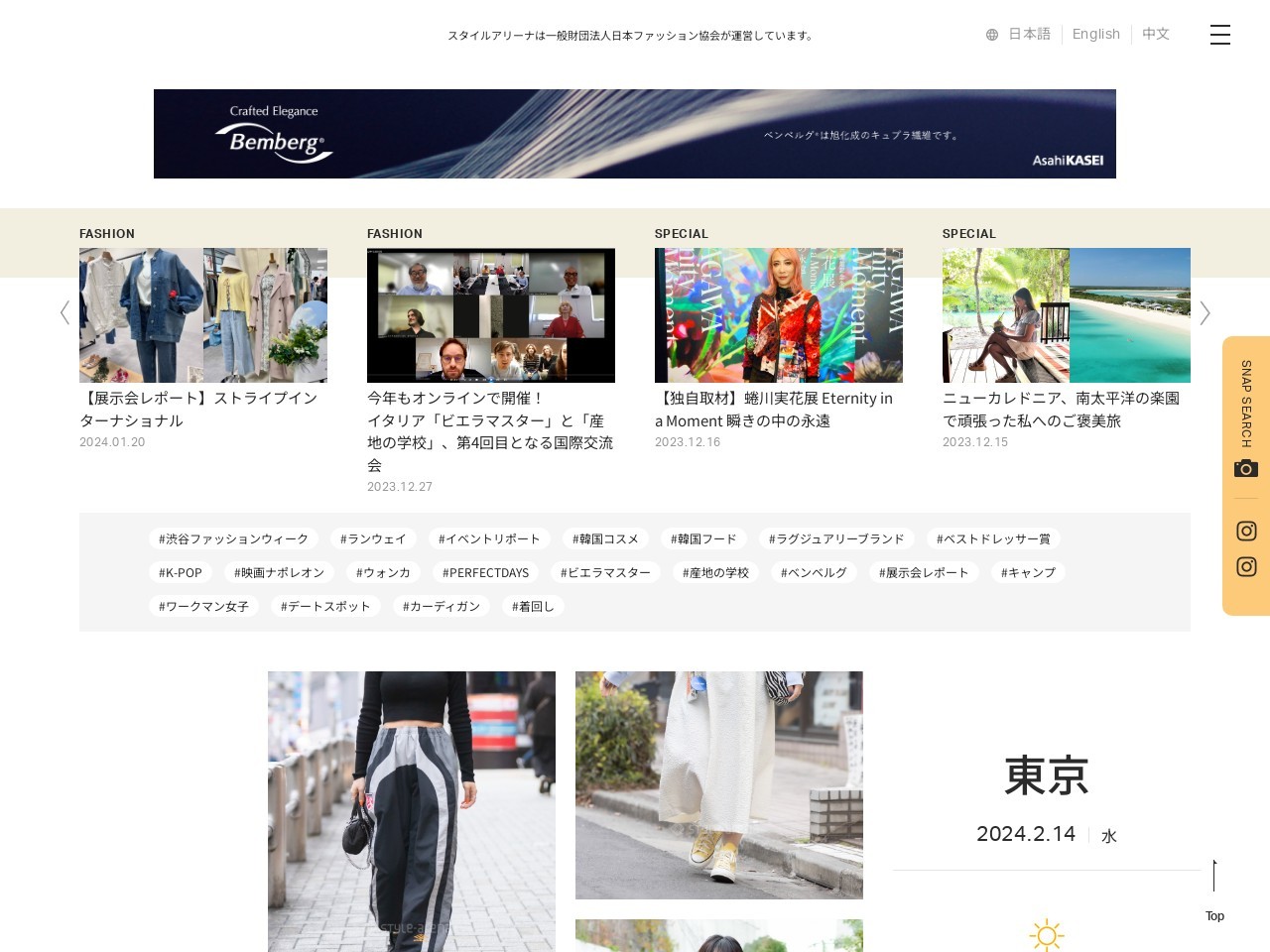1270x952 pixels.
Task: Click the sunny weather icon
Action: (1046, 934)
